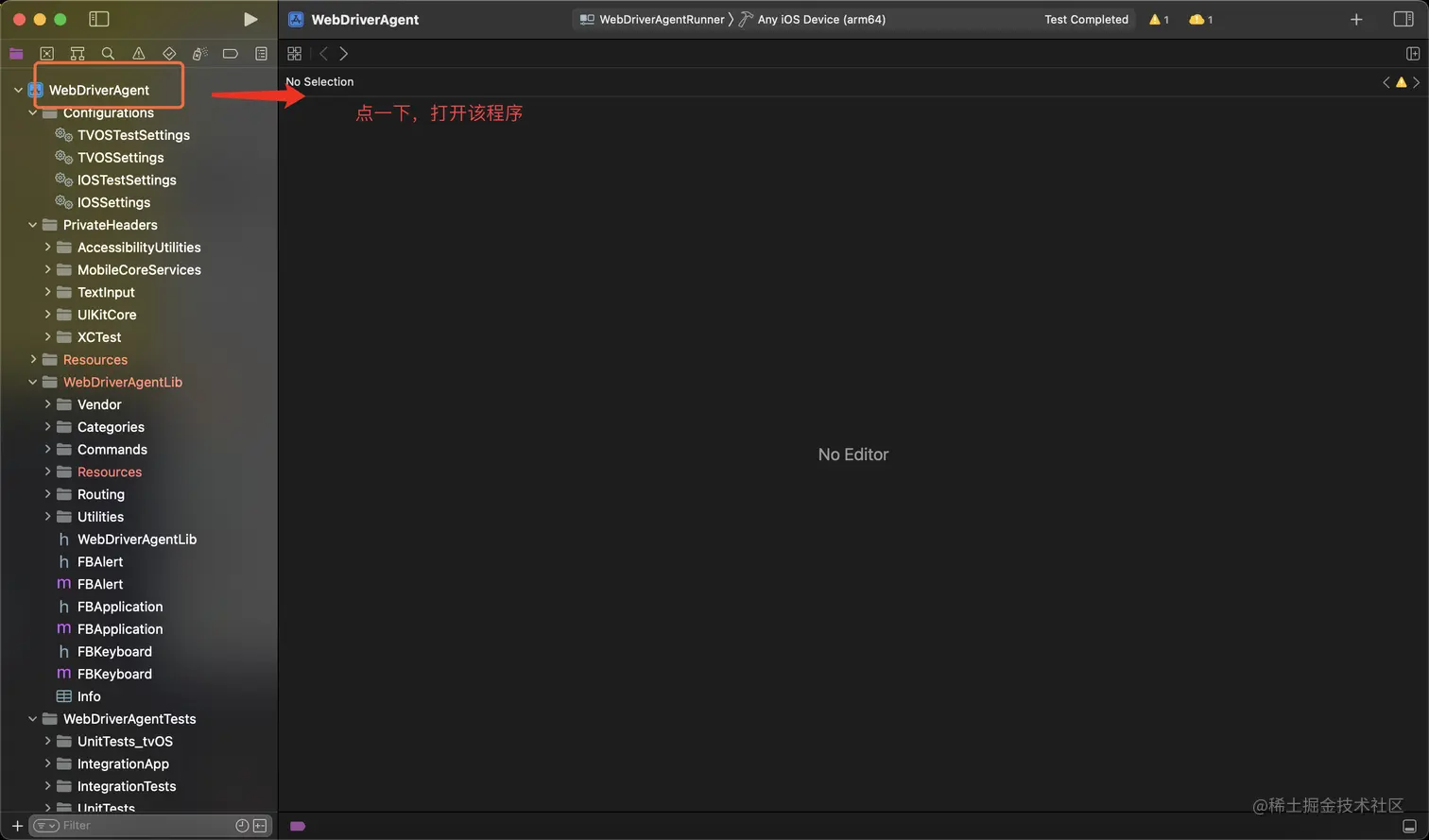The image size is (1429, 840).
Task: Collapse the WebDriverAgentTests group
Action: coord(32,719)
